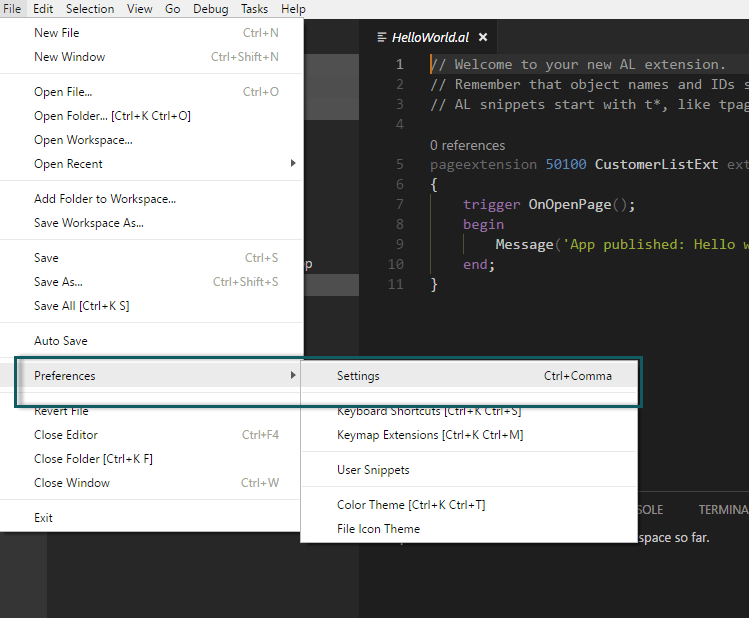
Task: Open Keyboard Shortcuts preferences
Action: pos(428,411)
